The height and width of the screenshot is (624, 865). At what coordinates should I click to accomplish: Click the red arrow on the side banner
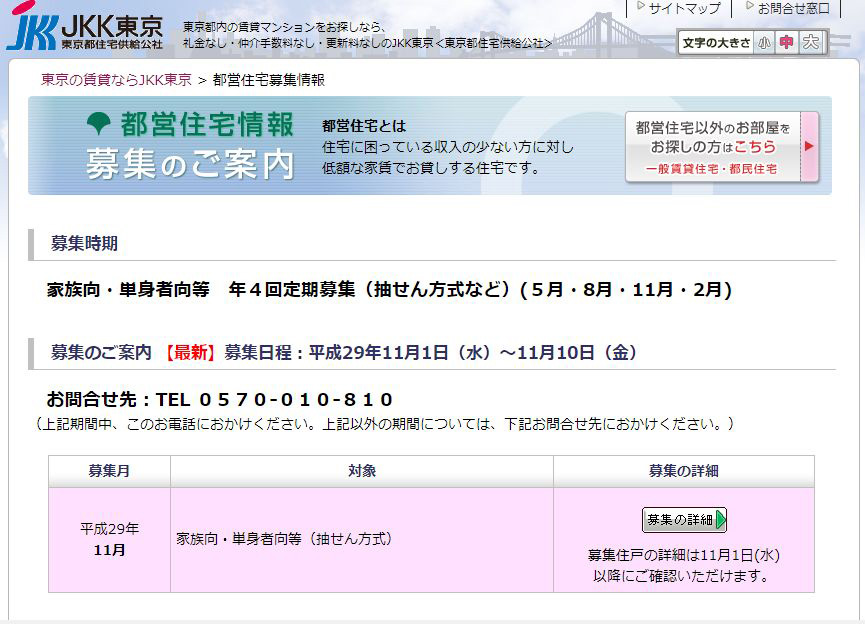coord(809,146)
